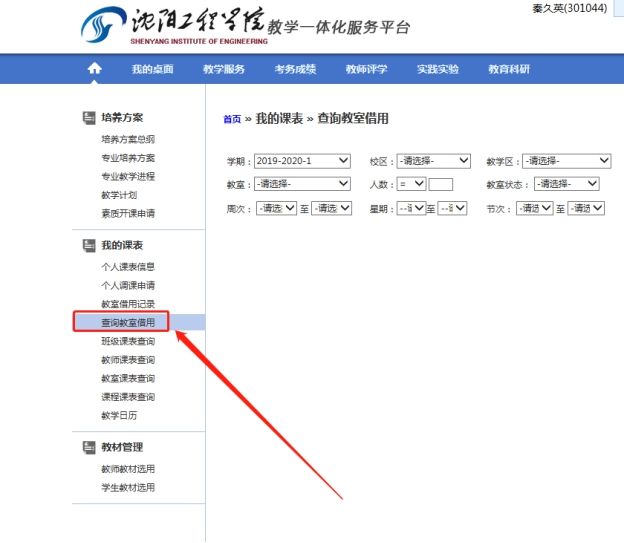This screenshot has width=624, height=543.
Task: Click the 查询教室借用 sidebar link
Action: 128,322
